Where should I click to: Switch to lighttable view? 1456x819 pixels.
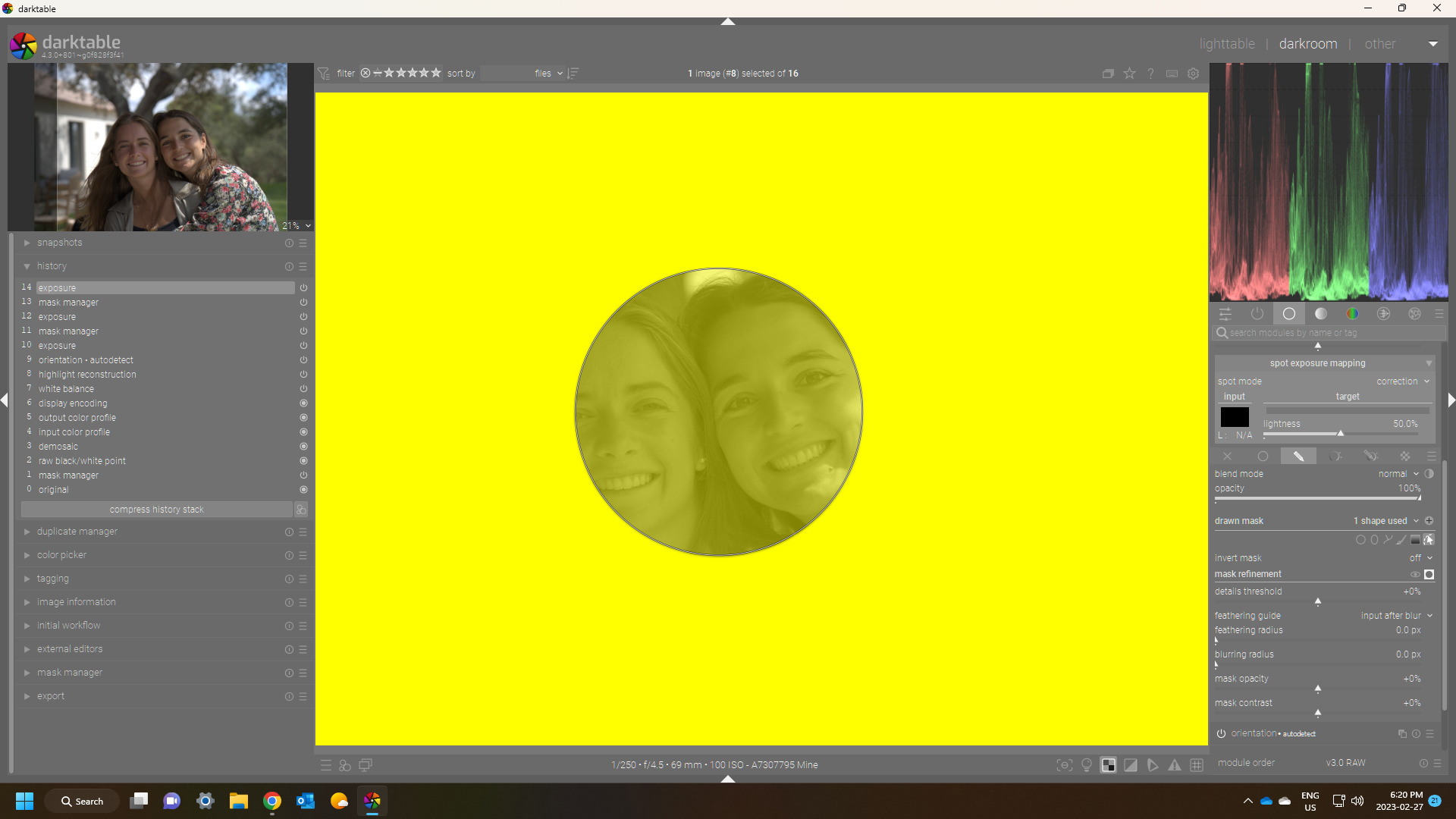1226,44
